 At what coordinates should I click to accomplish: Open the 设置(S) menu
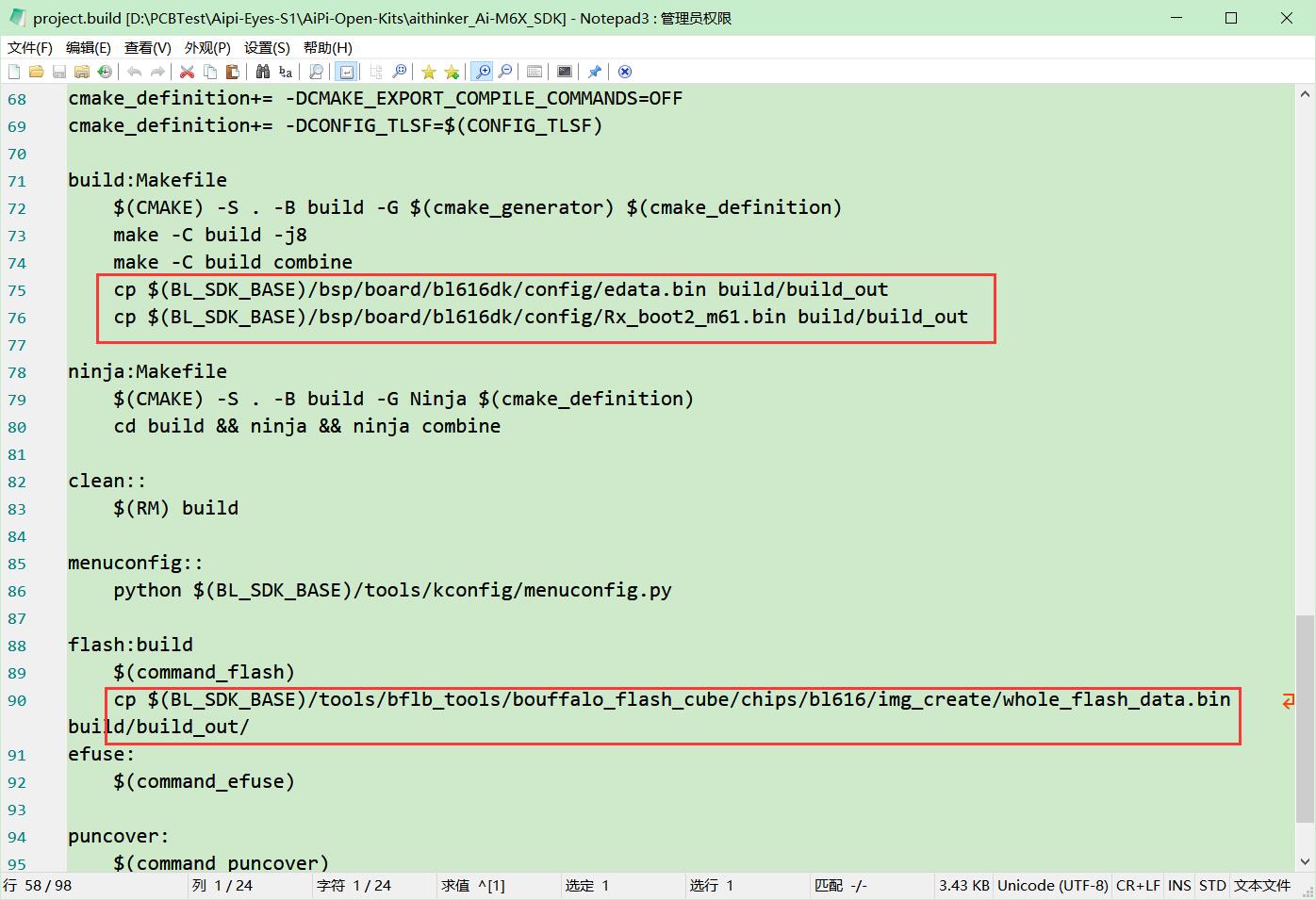point(267,47)
